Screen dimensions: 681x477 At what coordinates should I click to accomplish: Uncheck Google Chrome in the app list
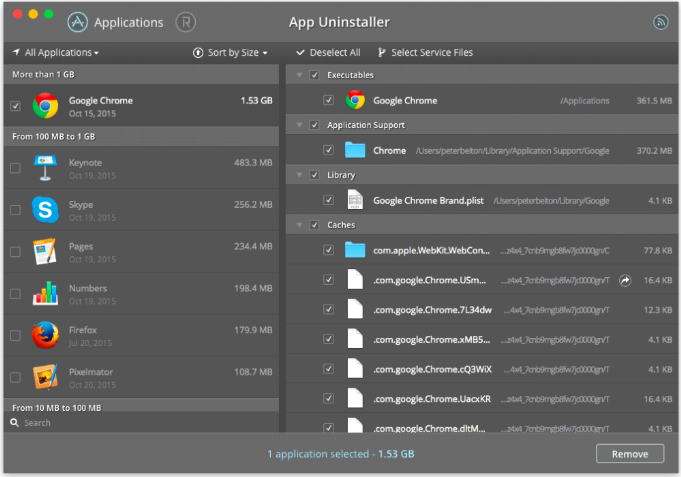pos(15,106)
